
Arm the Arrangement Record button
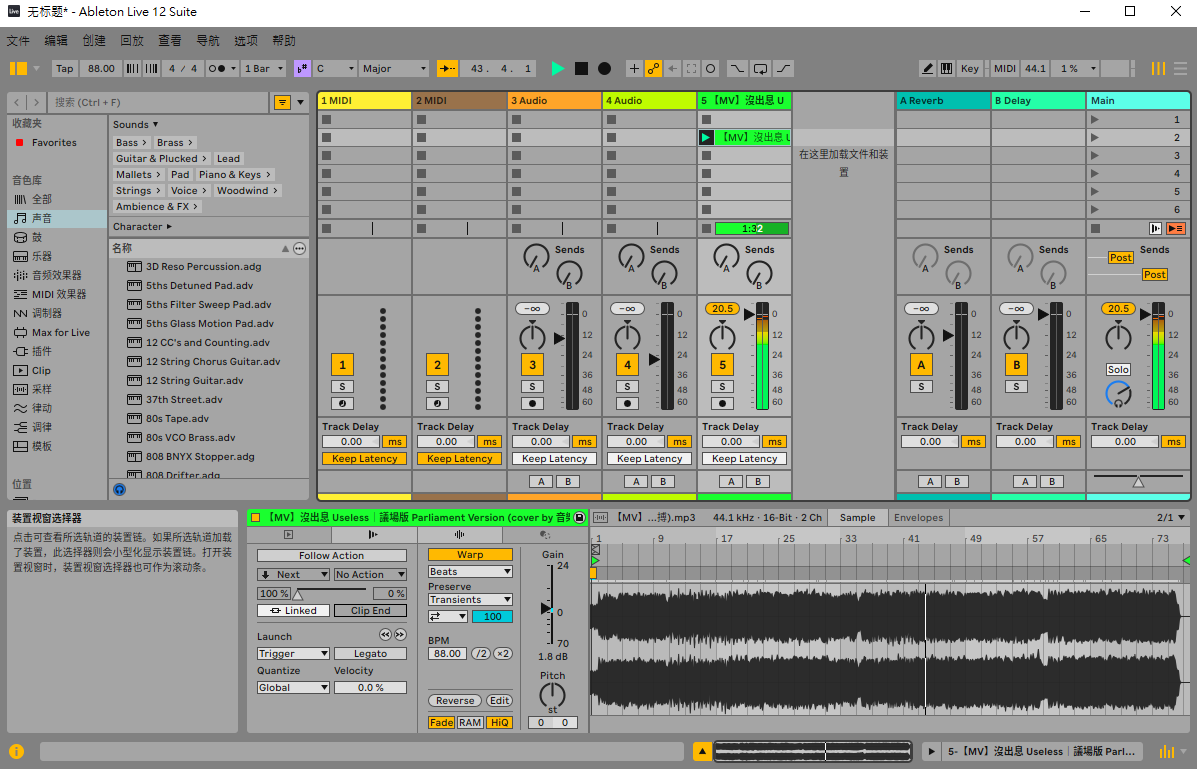(605, 69)
